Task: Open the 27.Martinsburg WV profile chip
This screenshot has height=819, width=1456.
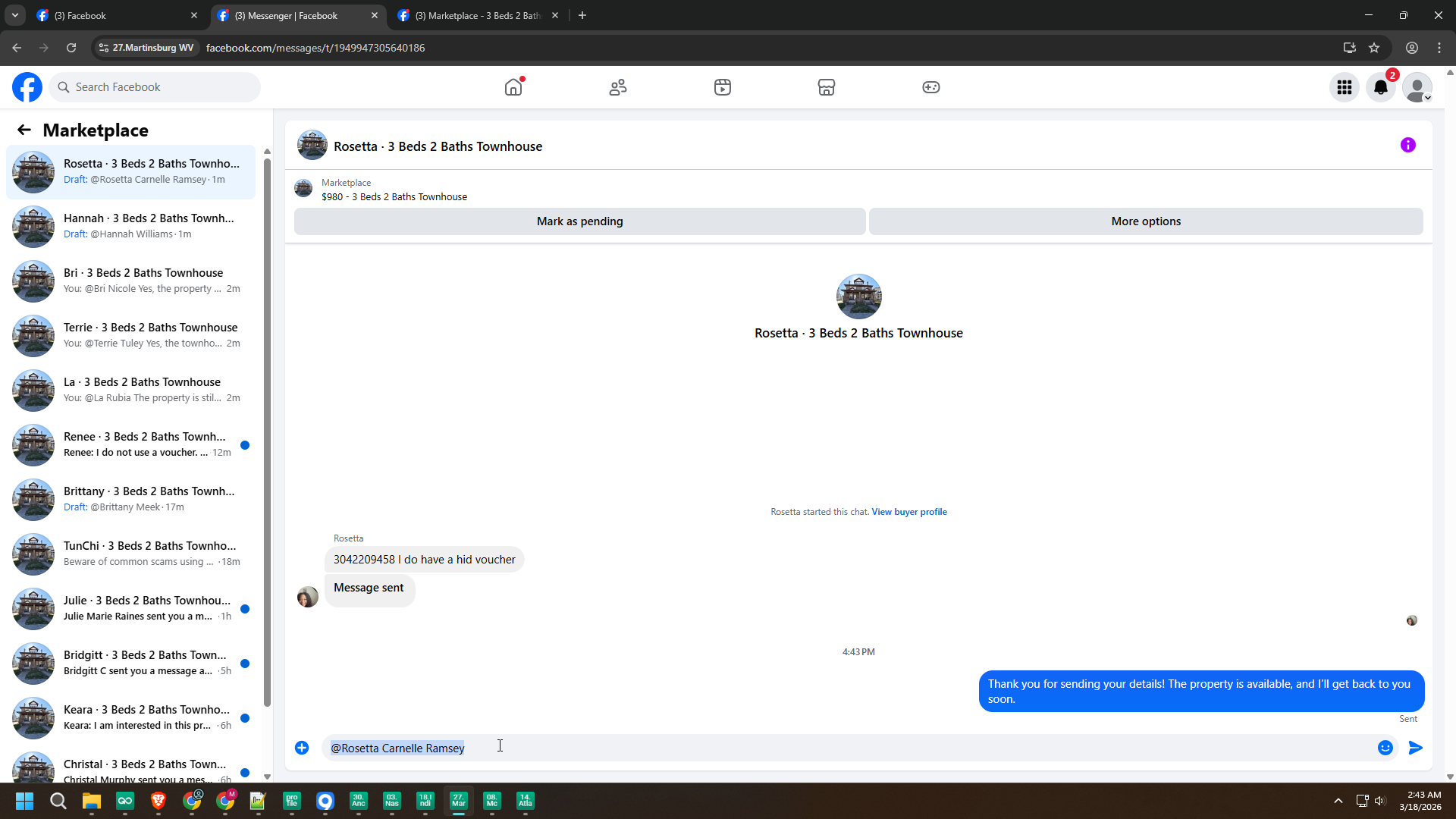Action: (147, 48)
